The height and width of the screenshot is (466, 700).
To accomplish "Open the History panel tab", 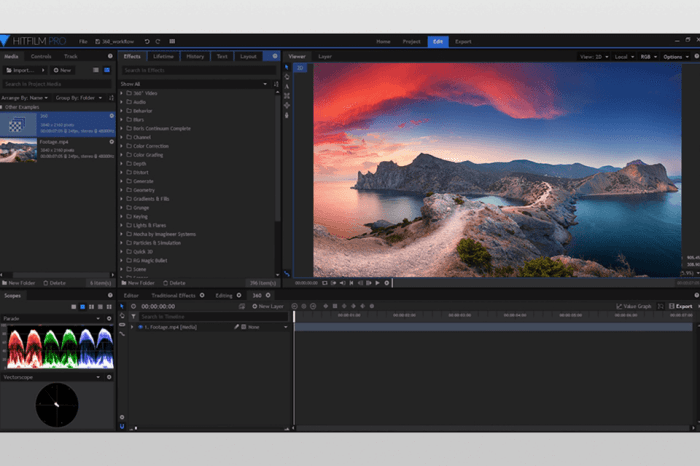I will [195, 56].
